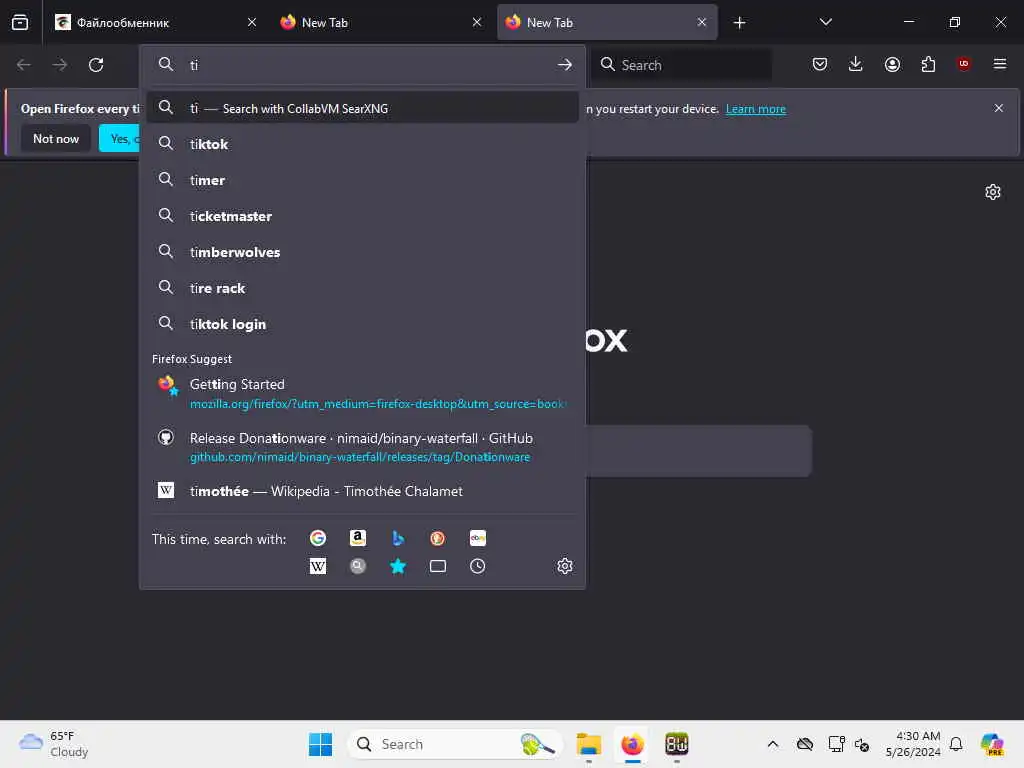Select timberwolves search suggestion
Screen dimensions: 1024x768
[x=362, y=252]
